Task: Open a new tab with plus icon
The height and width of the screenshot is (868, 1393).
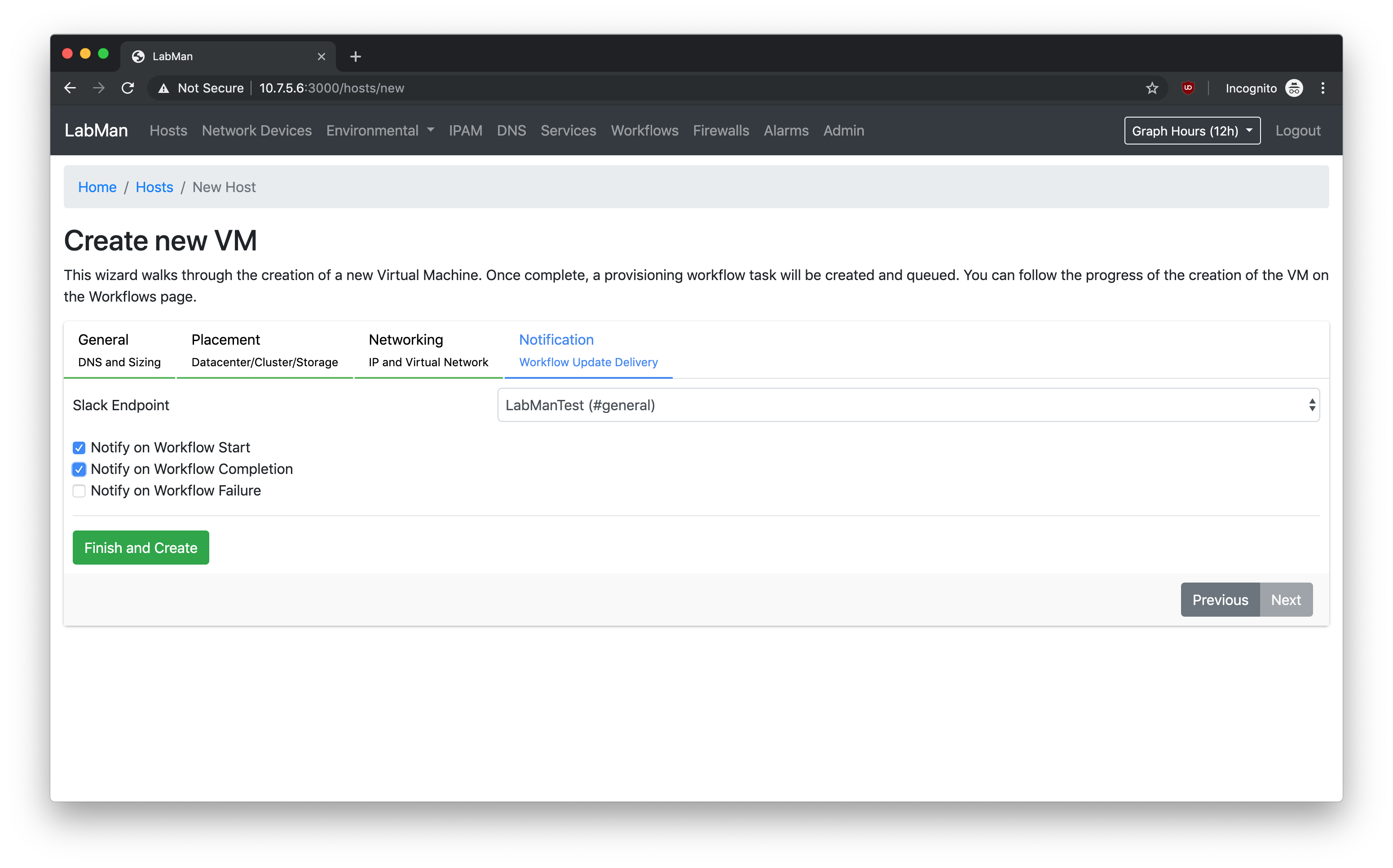Action: (356, 56)
